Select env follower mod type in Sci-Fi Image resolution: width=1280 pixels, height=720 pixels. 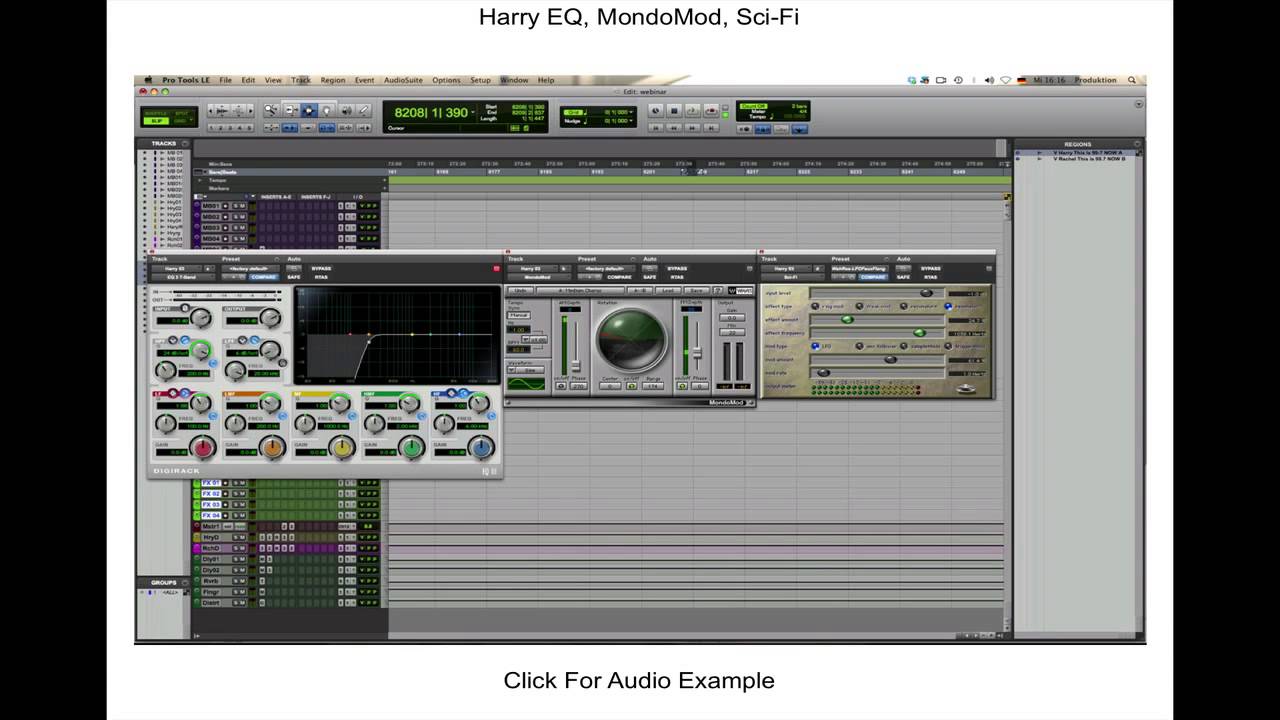point(859,346)
